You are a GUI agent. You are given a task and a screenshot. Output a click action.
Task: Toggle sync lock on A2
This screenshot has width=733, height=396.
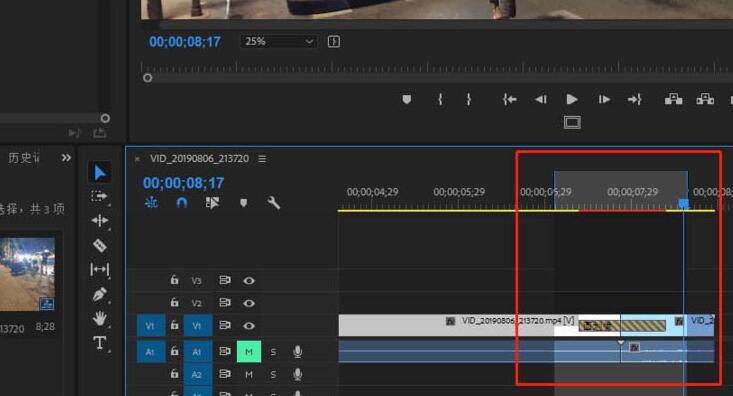tap(225, 374)
